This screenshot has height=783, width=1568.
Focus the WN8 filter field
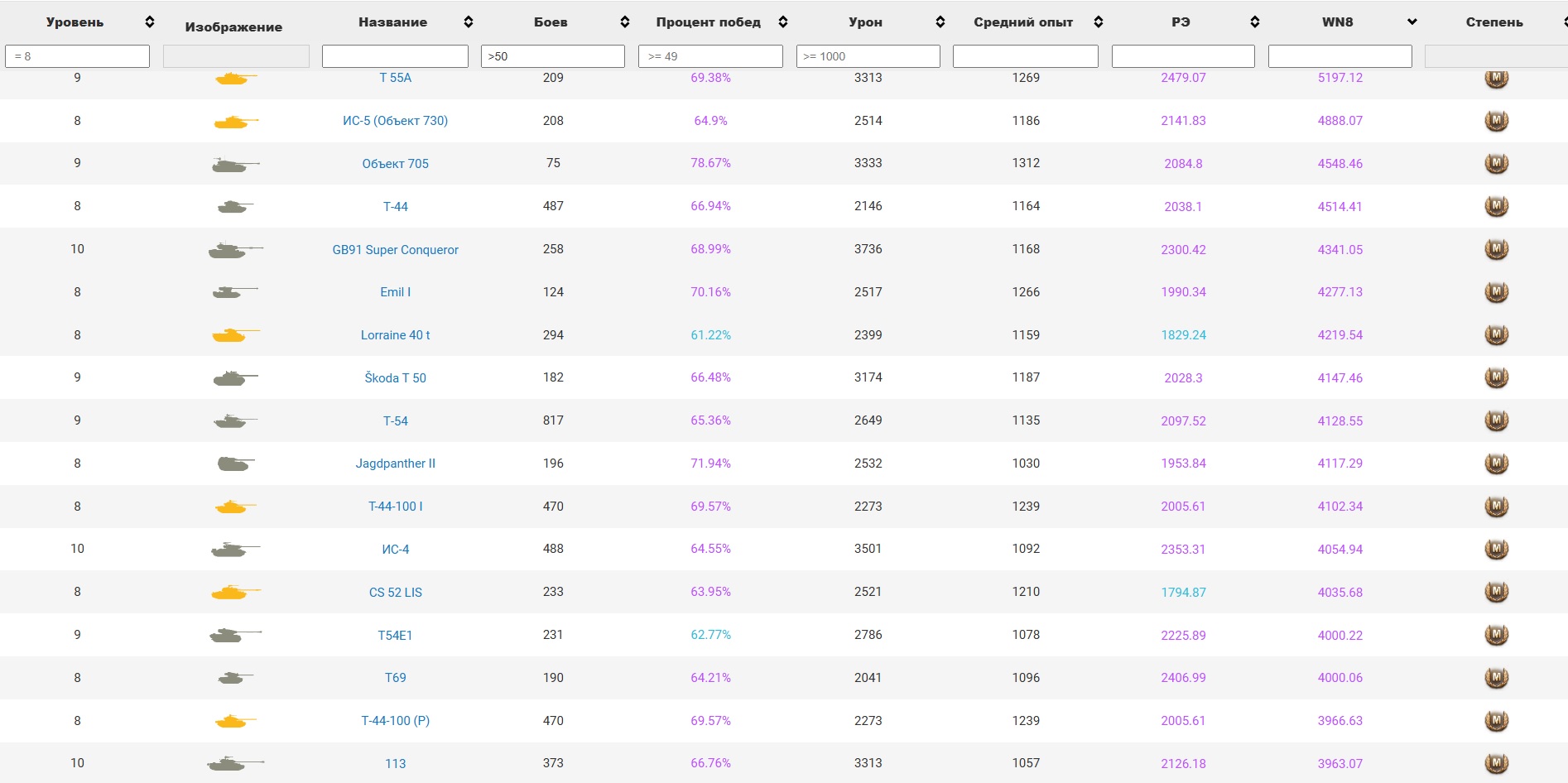[x=1340, y=56]
